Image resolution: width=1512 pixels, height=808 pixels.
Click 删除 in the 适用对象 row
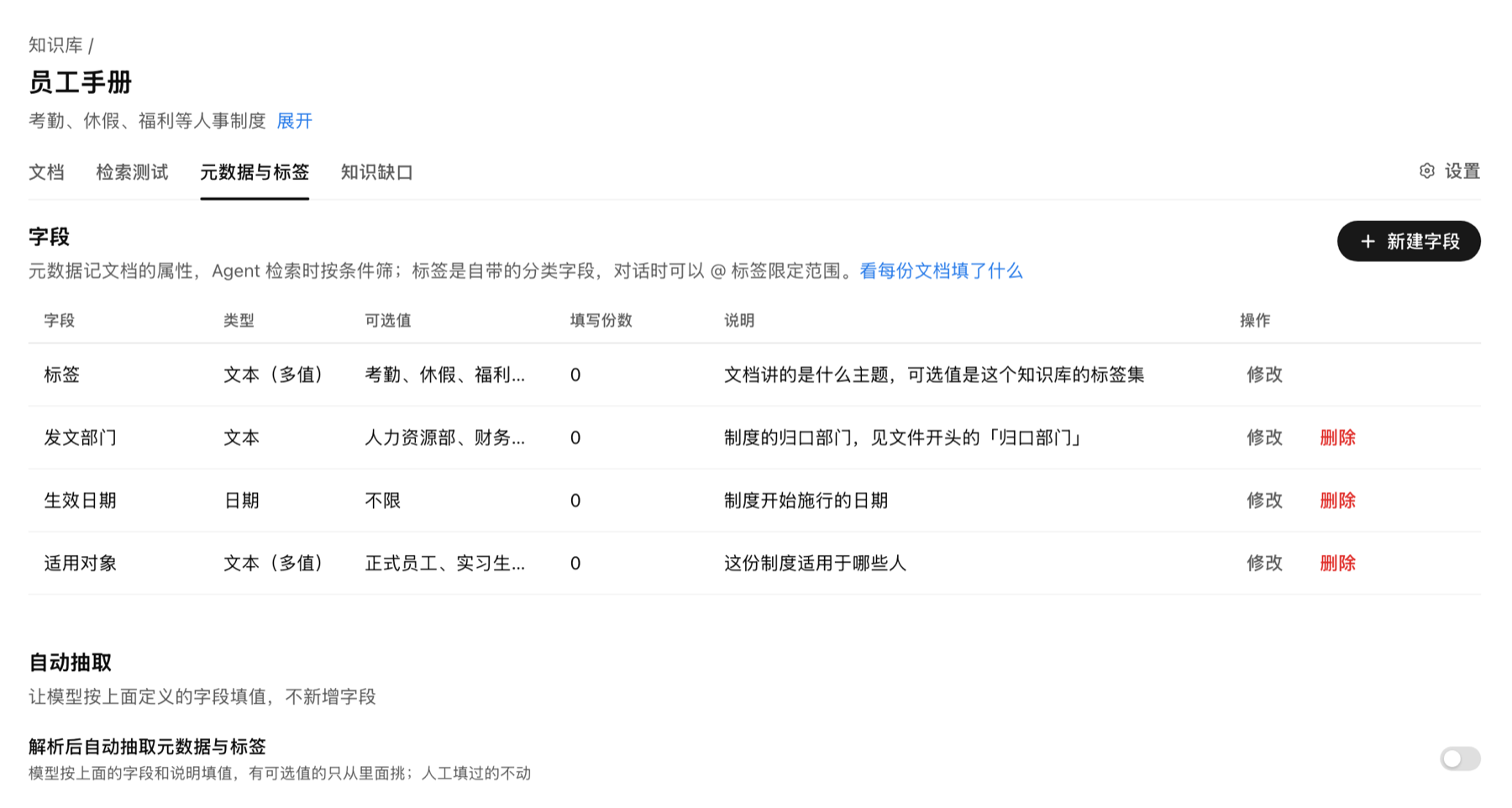point(1338,564)
